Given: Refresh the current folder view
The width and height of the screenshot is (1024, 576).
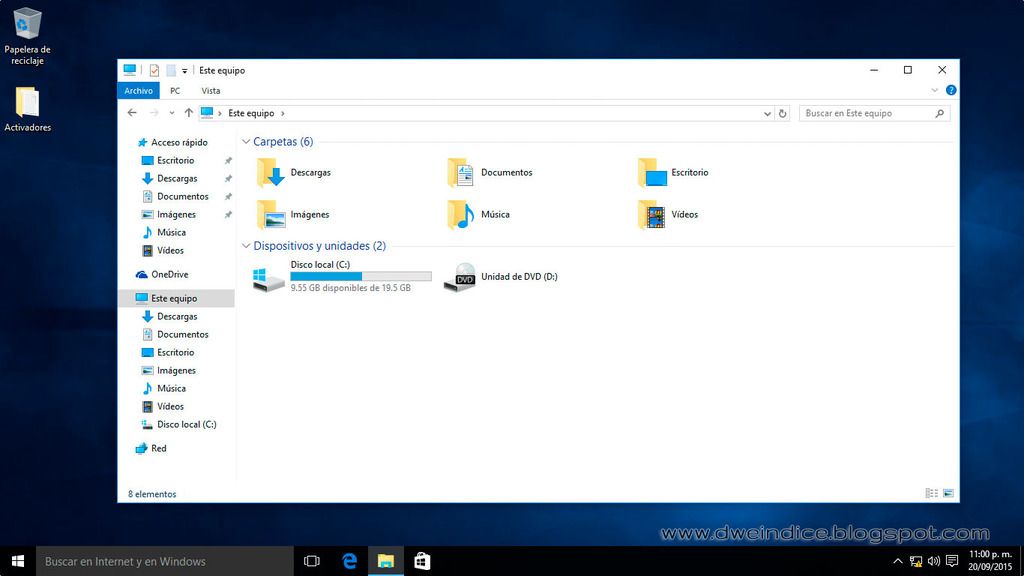Looking at the screenshot, I should (782, 114).
